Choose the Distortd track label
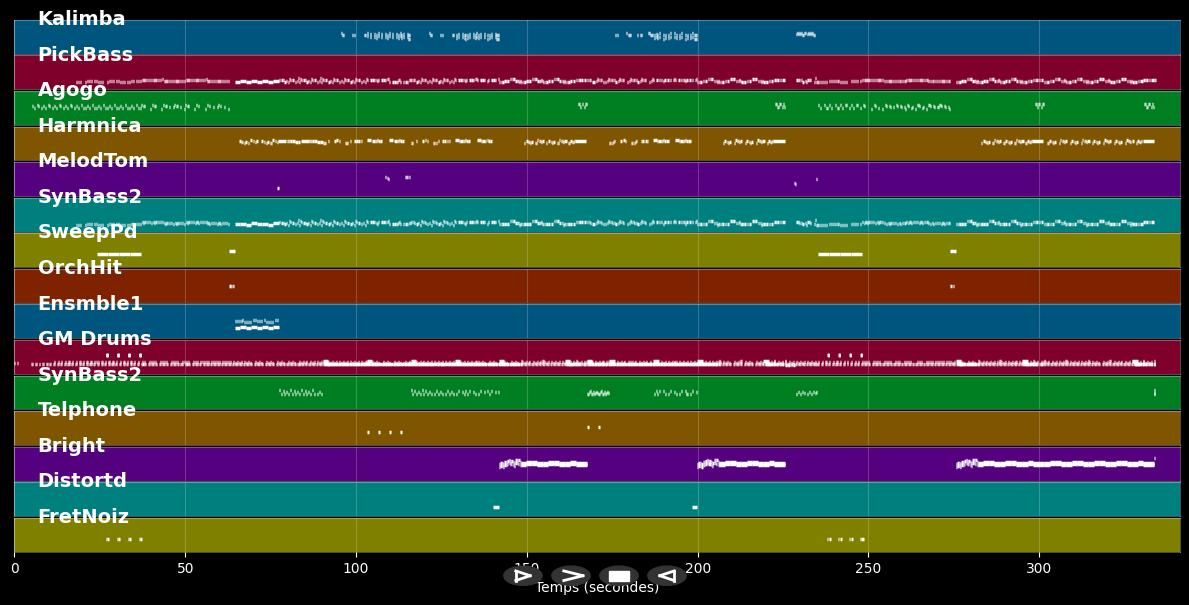 click(x=82, y=481)
